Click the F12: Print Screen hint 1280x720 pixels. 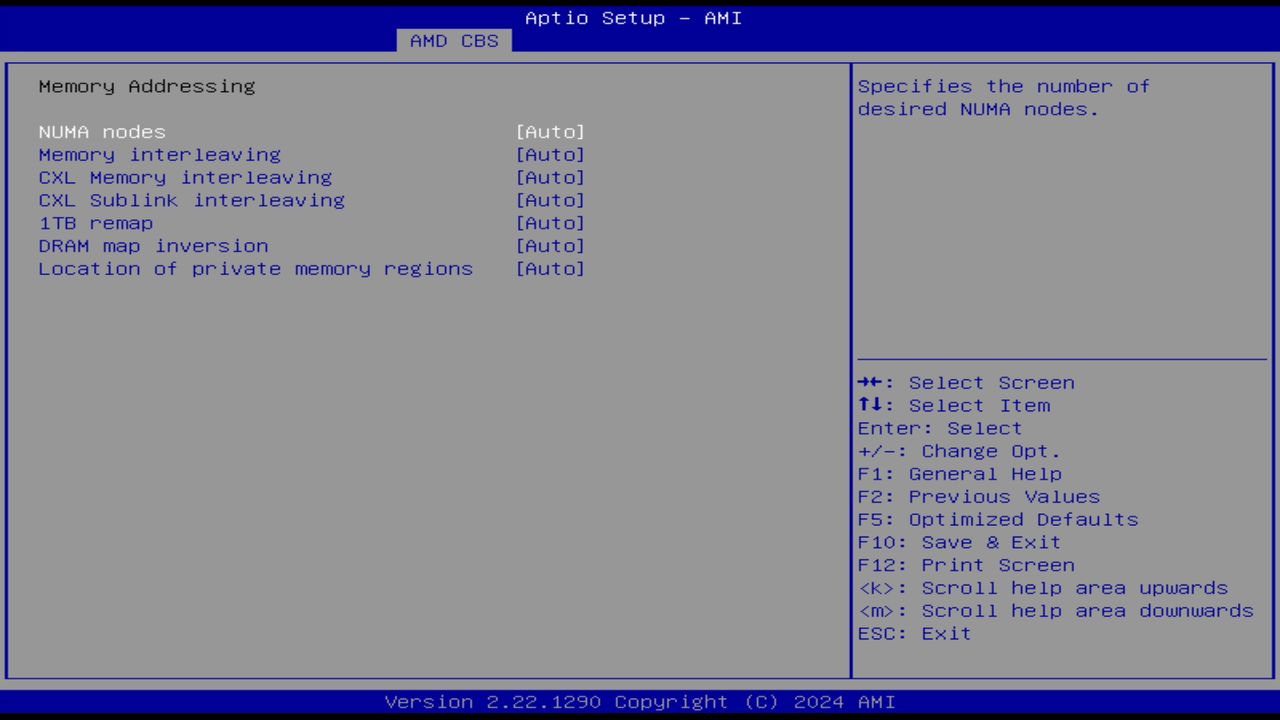click(x=966, y=566)
